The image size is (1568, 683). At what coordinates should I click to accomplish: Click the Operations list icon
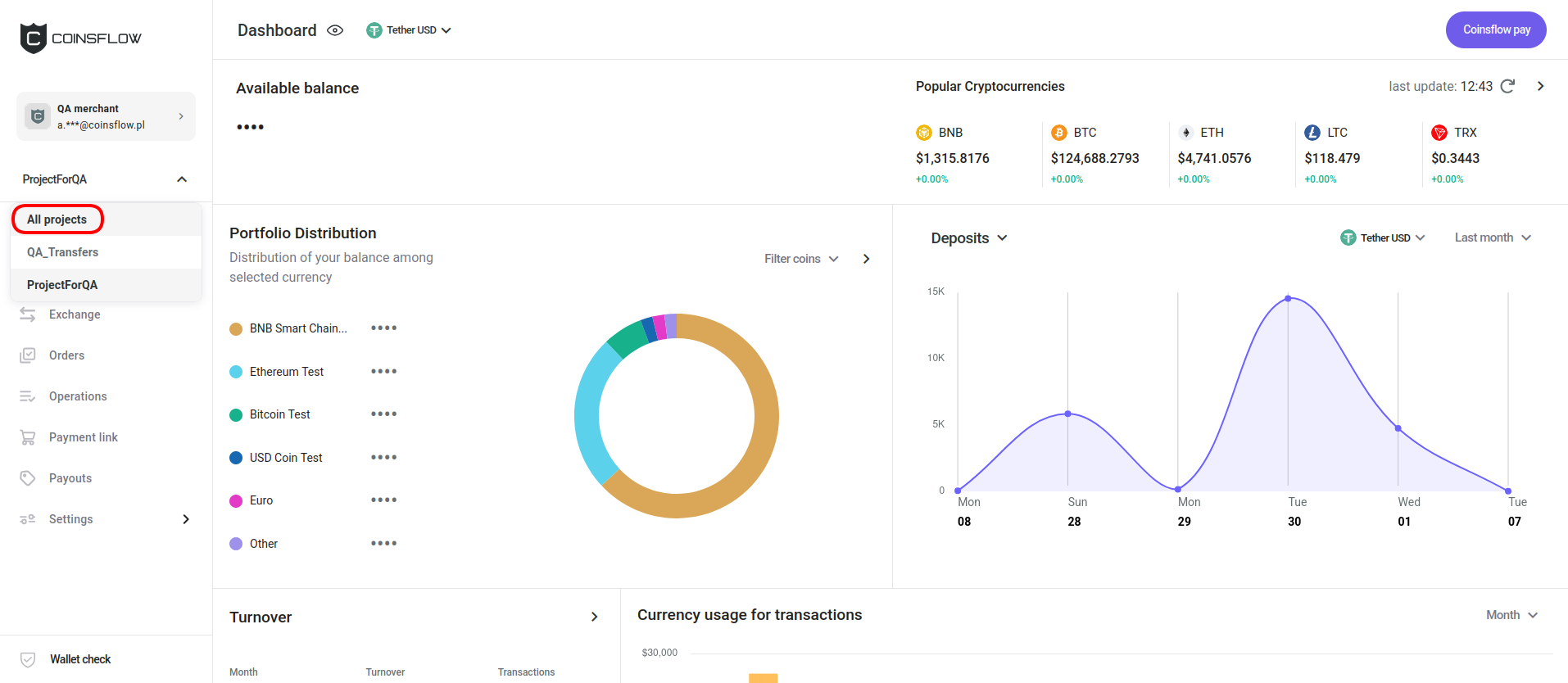(x=28, y=396)
